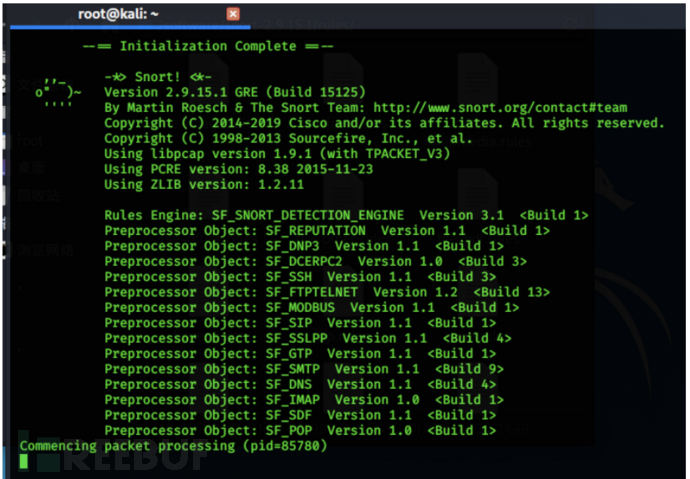Image resolution: width=690 pixels, height=479 pixels.
Task: Click the SF_SNORT_DETECTION_ENGINE rules engine line
Action: (346, 216)
